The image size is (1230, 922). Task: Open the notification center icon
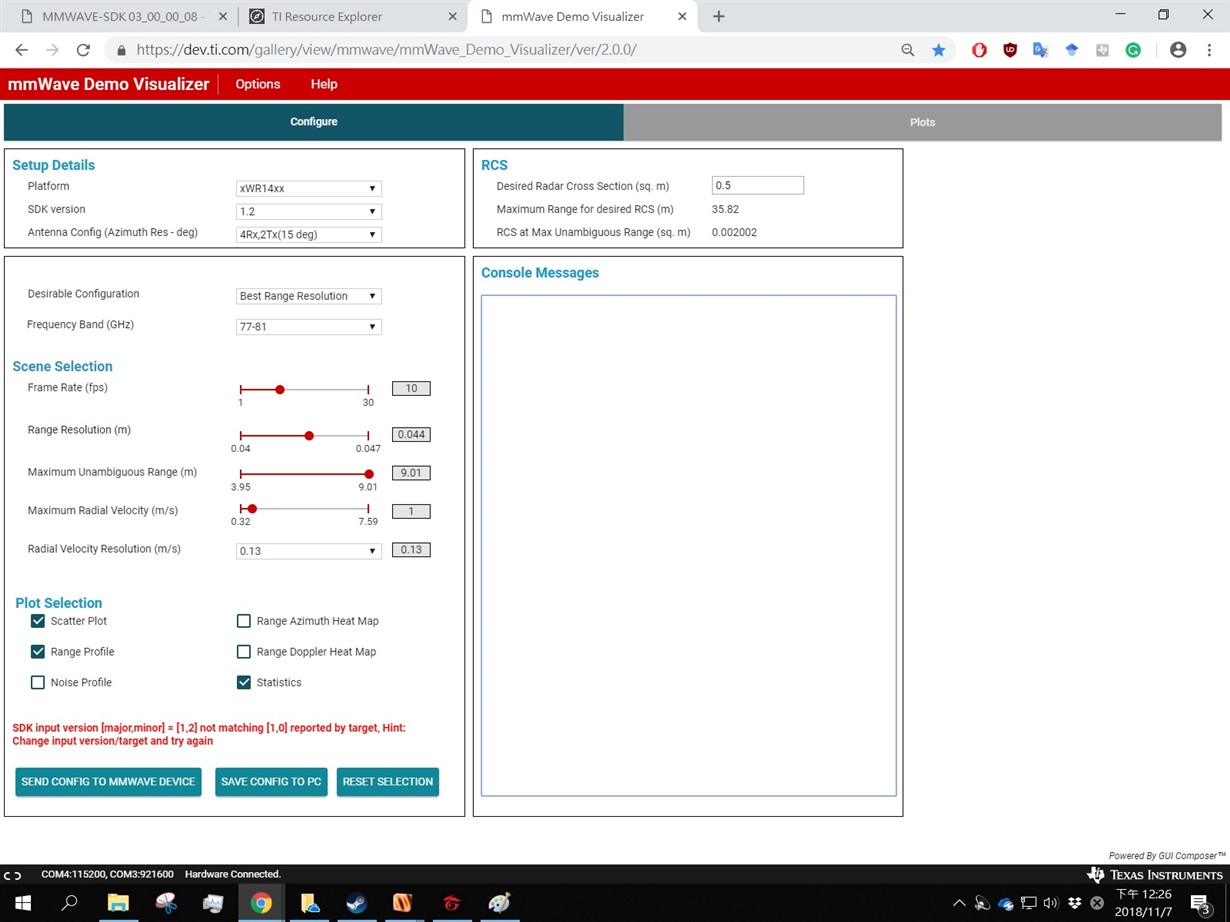pyautogui.click(x=1200, y=903)
